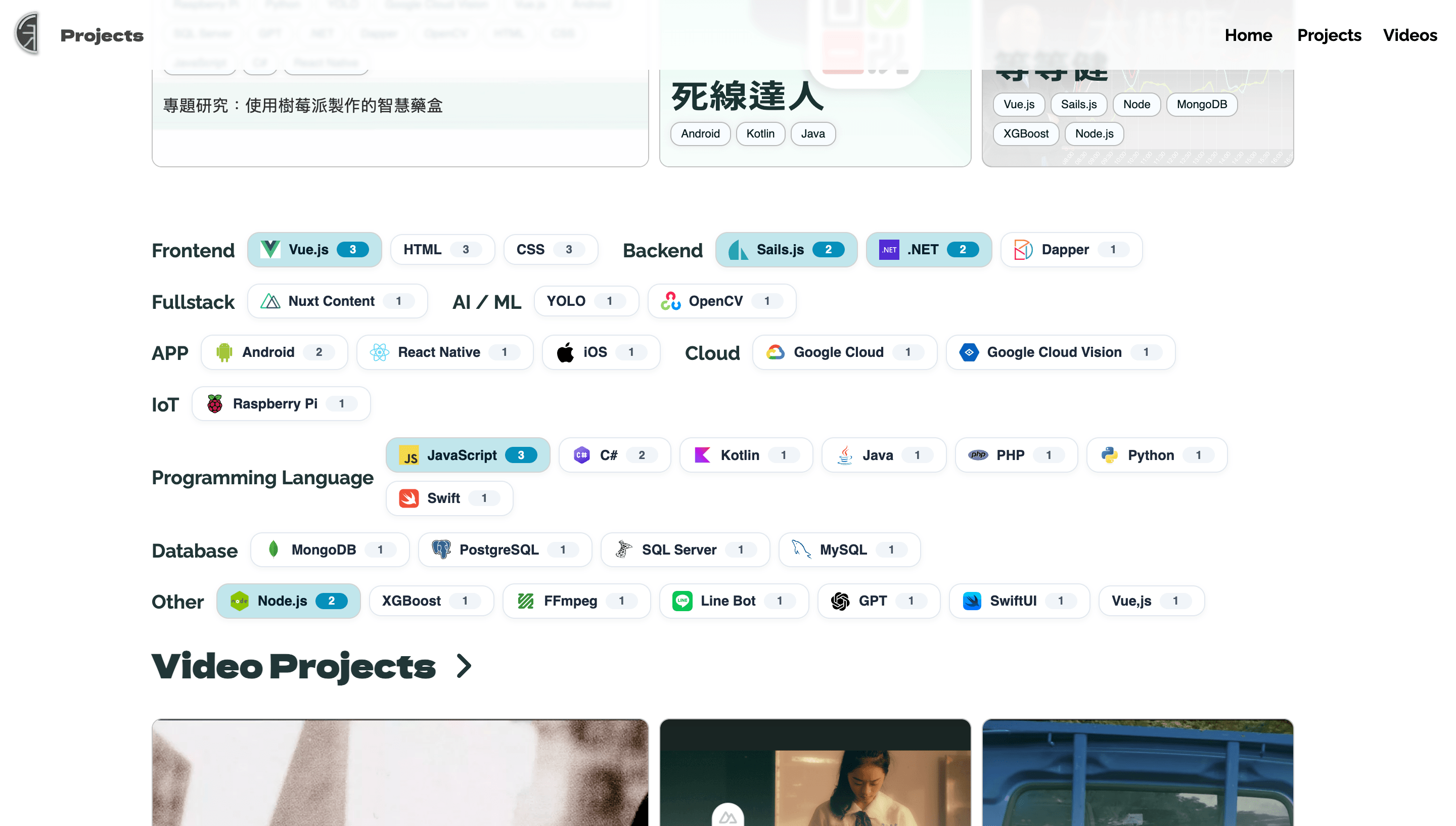Toggle the .NET count badge showing 2

coord(963,250)
